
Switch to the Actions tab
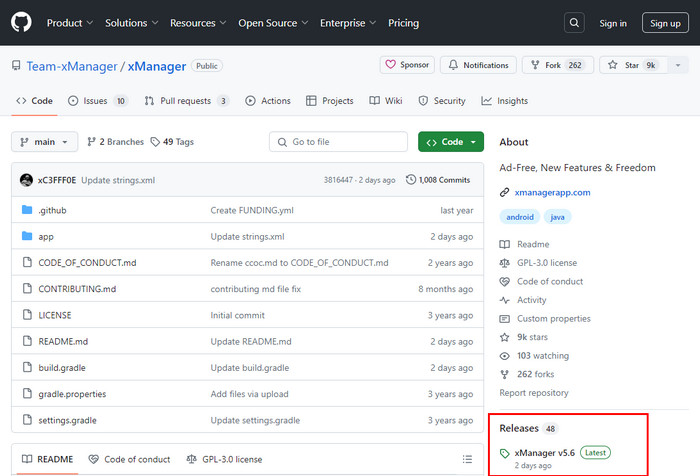pos(268,101)
